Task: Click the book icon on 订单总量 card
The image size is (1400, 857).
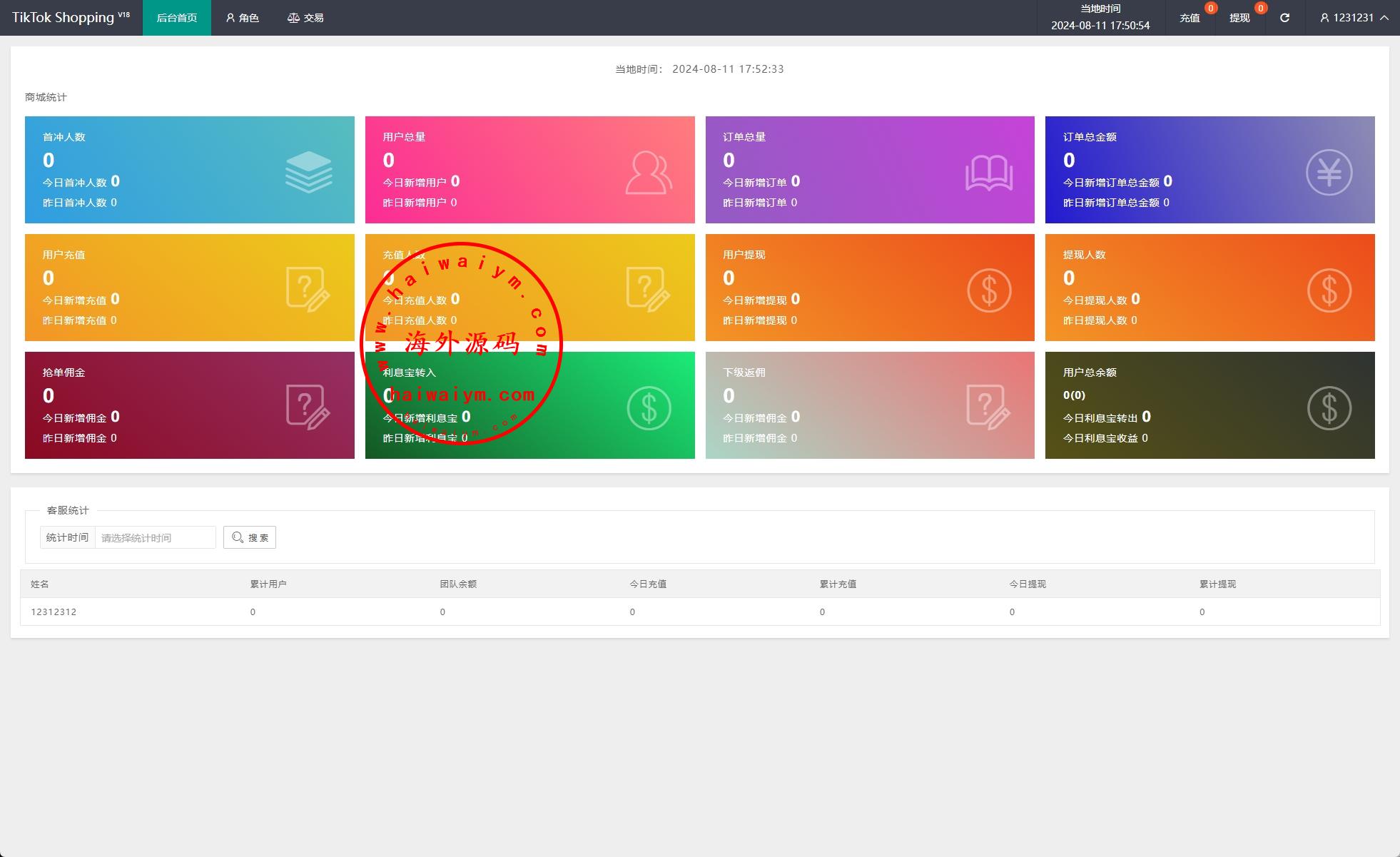Action: point(989,173)
